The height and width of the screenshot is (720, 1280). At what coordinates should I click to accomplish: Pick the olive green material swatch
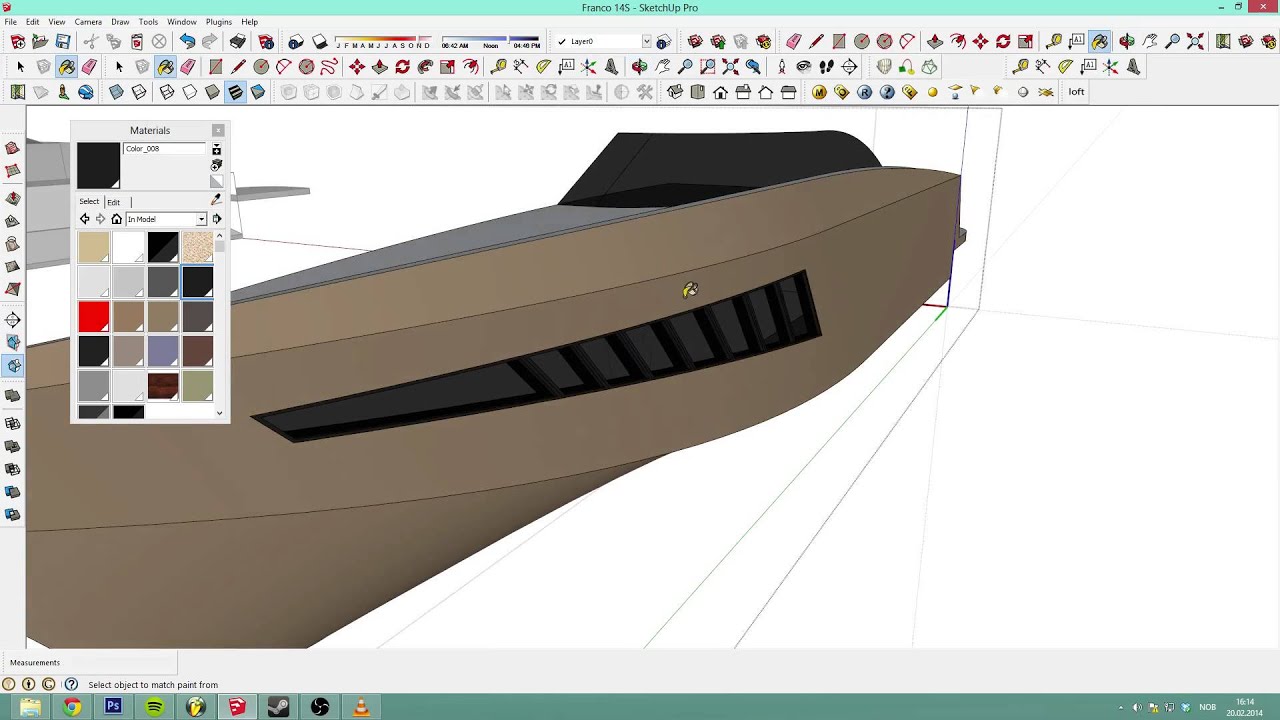pos(197,386)
